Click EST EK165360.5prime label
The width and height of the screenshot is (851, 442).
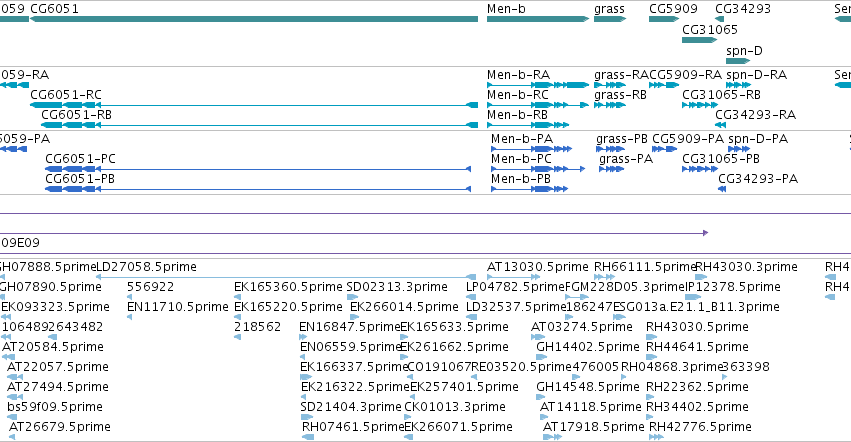coord(288,287)
